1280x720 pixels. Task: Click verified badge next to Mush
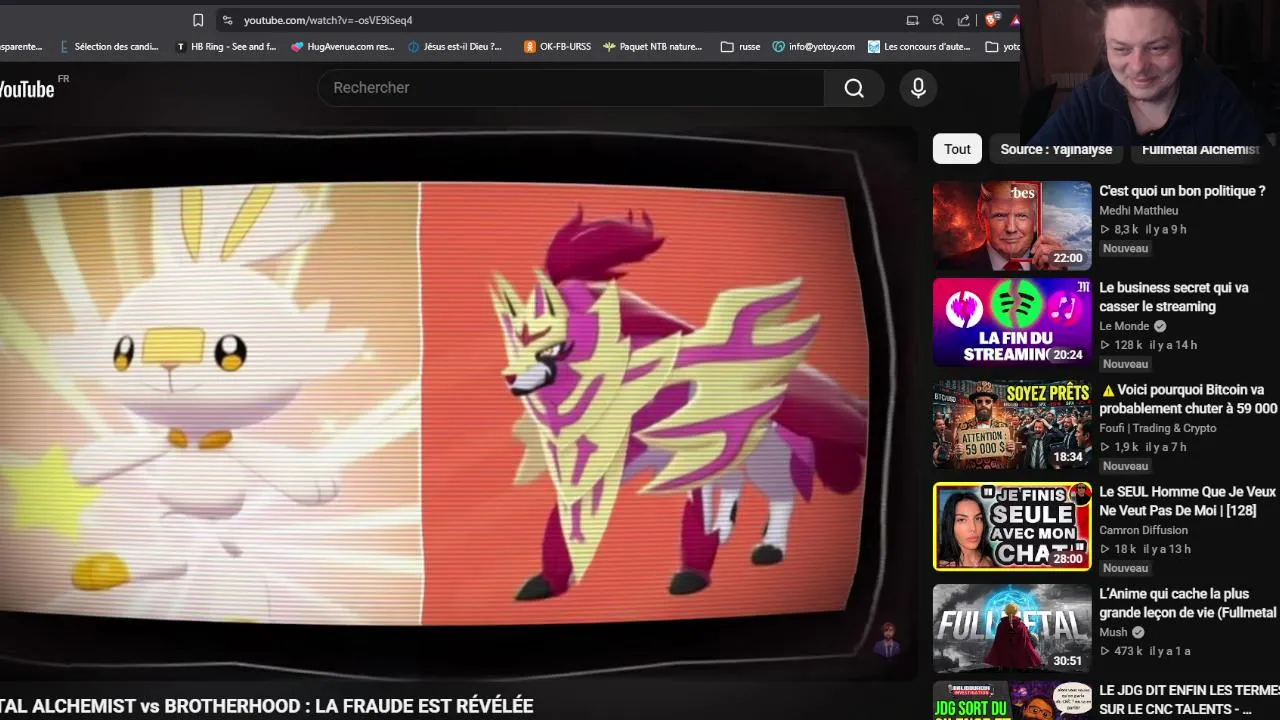coord(1138,632)
